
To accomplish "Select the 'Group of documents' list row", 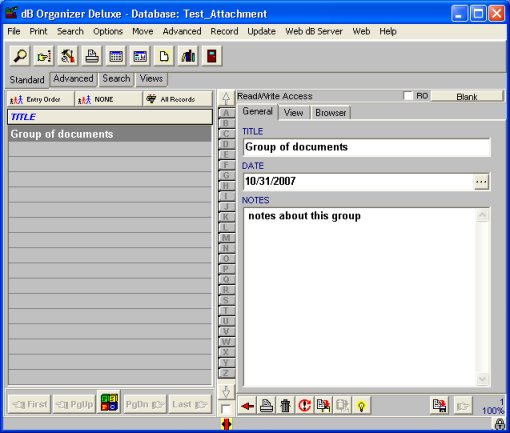I will pyautogui.click(x=110, y=134).
